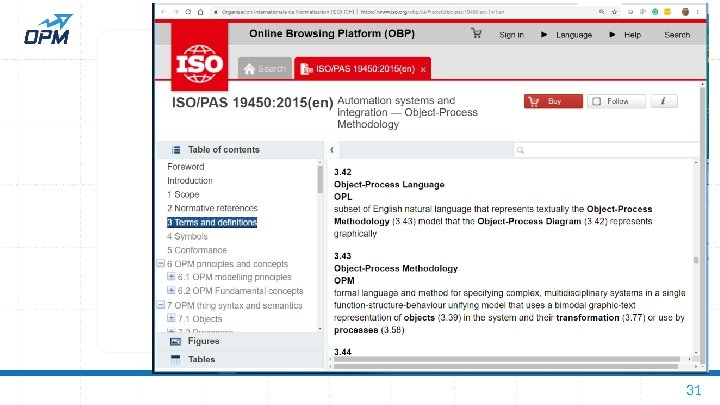Toggle the Follow checkbox button
Viewport: 720px width, 405px height.
pyautogui.click(x=616, y=101)
